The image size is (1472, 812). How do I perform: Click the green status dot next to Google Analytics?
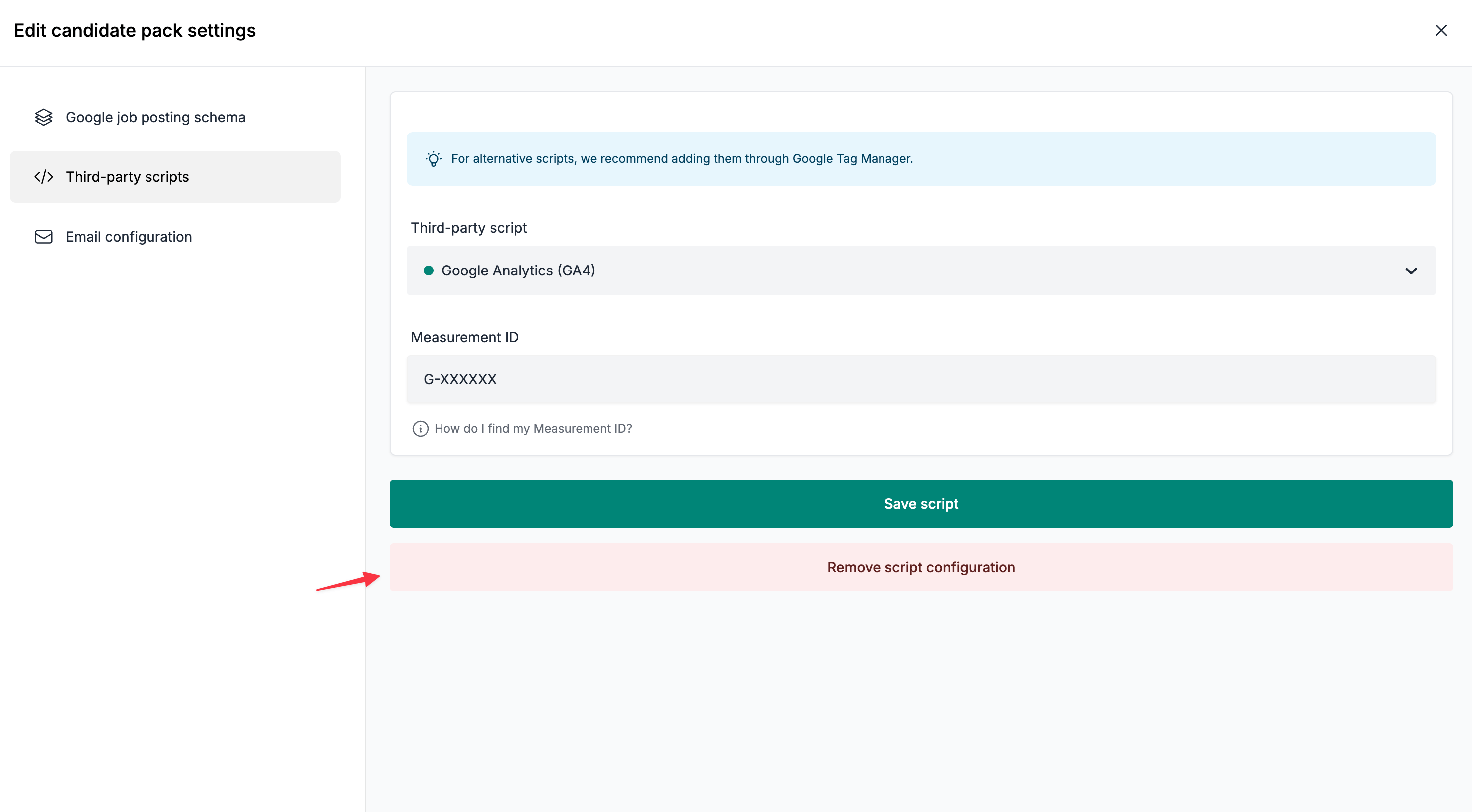tap(429, 271)
